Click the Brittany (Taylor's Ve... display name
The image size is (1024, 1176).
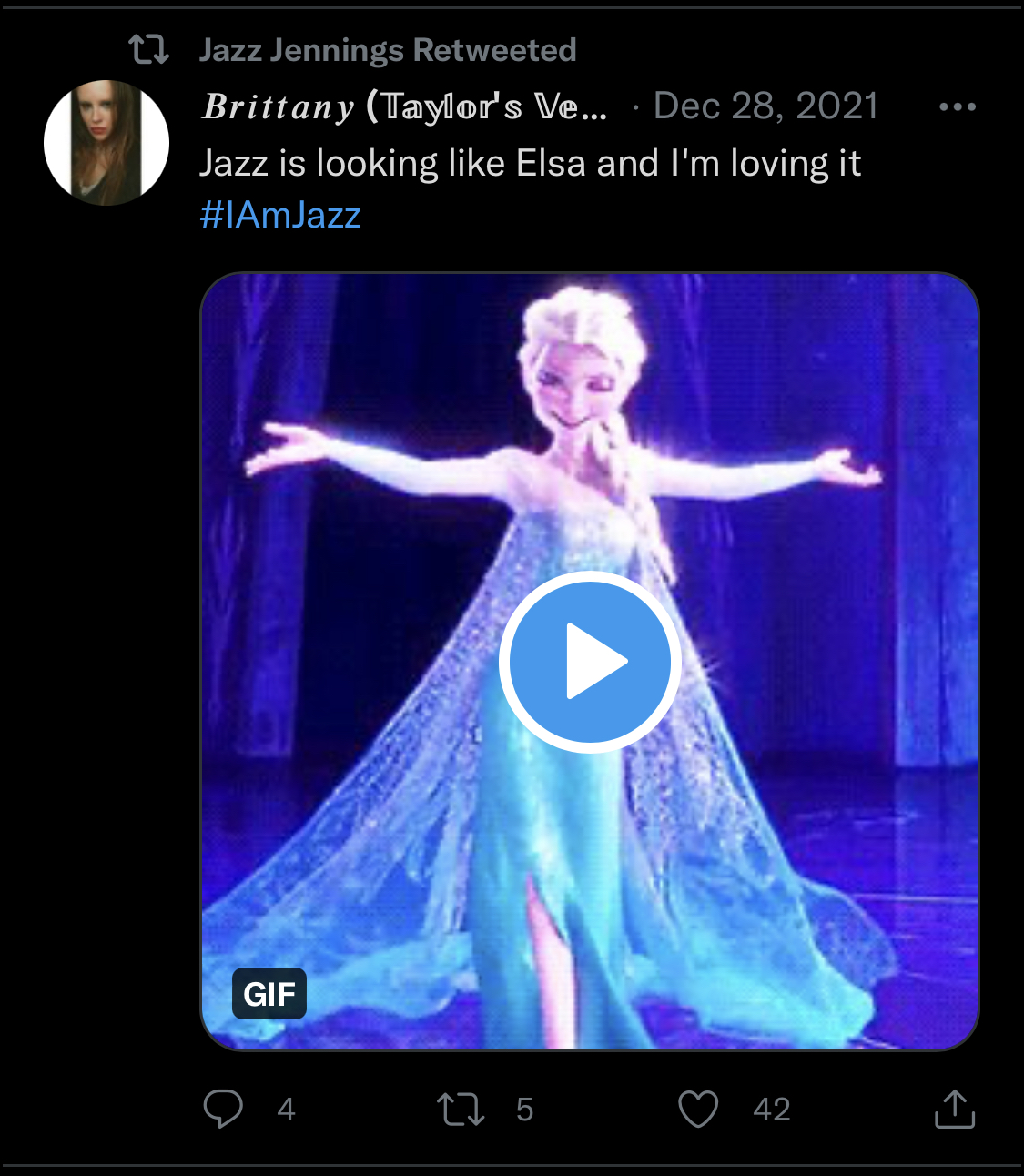(x=405, y=106)
